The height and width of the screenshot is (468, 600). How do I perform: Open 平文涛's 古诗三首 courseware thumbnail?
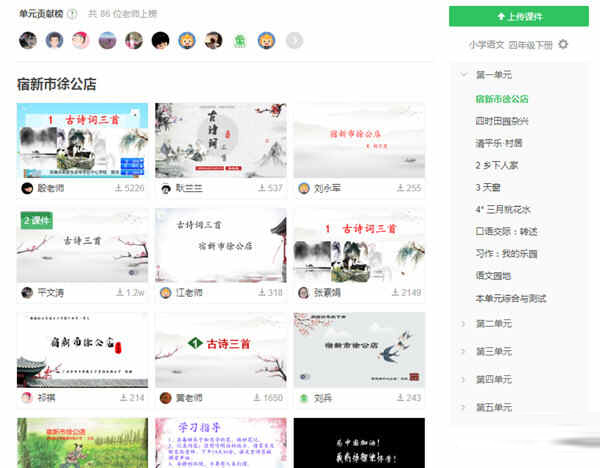point(82,245)
